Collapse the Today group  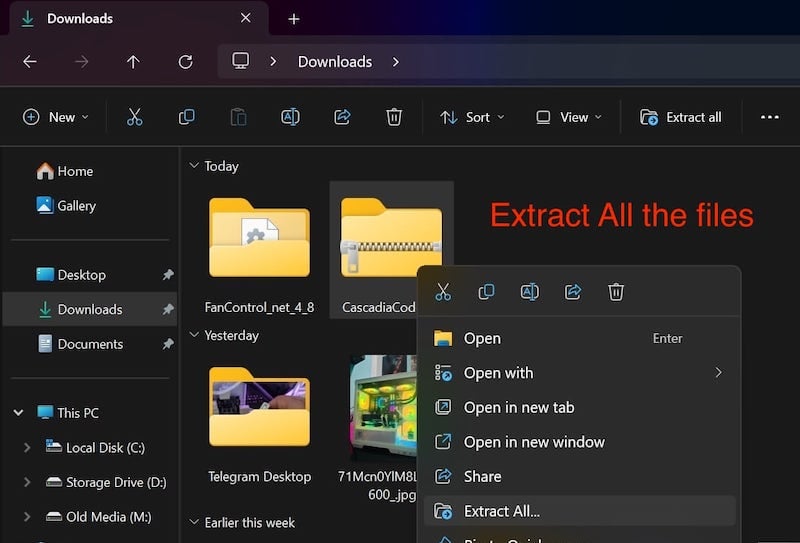(194, 165)
